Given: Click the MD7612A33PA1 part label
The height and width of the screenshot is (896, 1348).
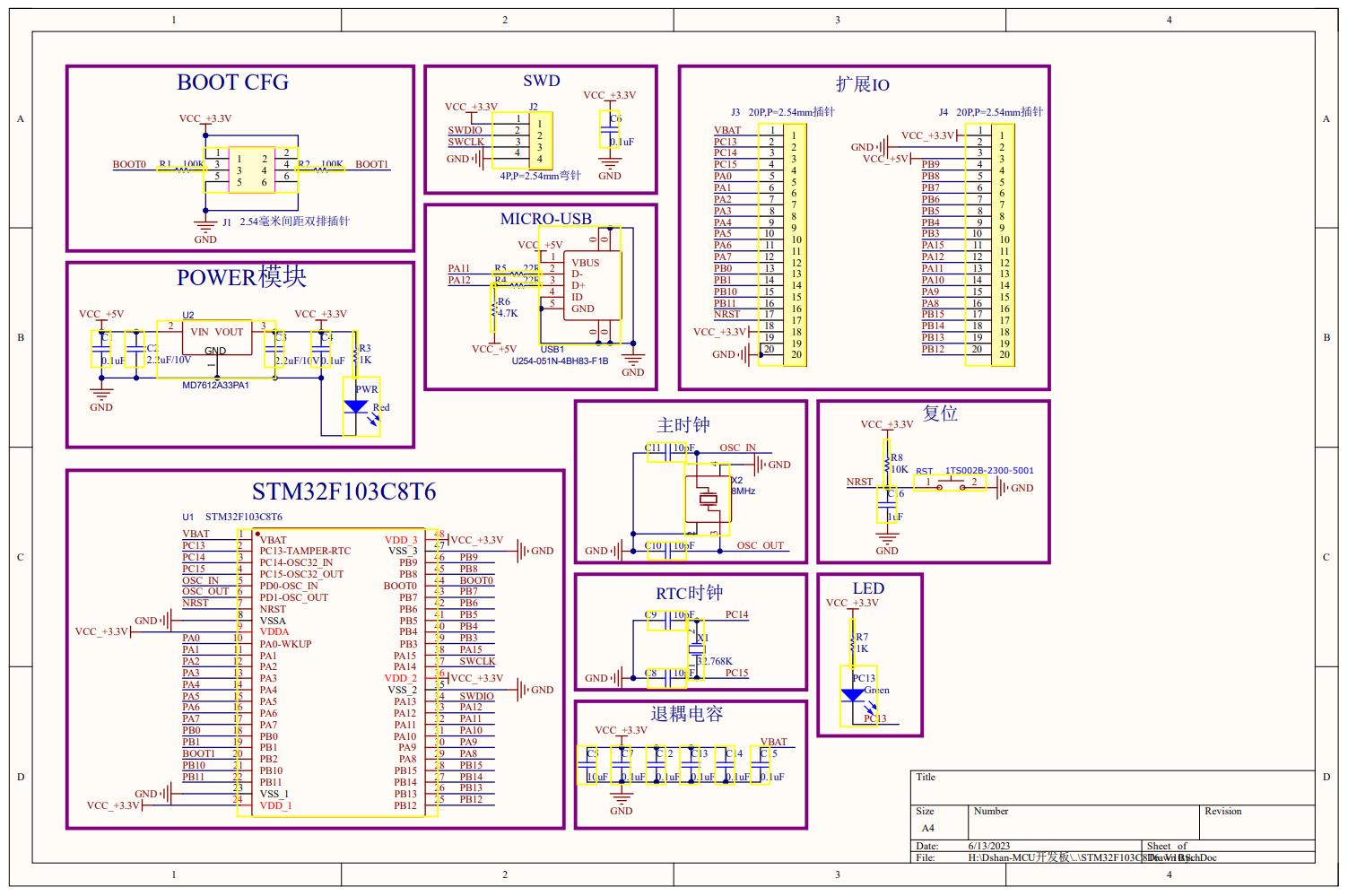Looking at the screenshot, I should pyautogui.click(x=215, y=385).
